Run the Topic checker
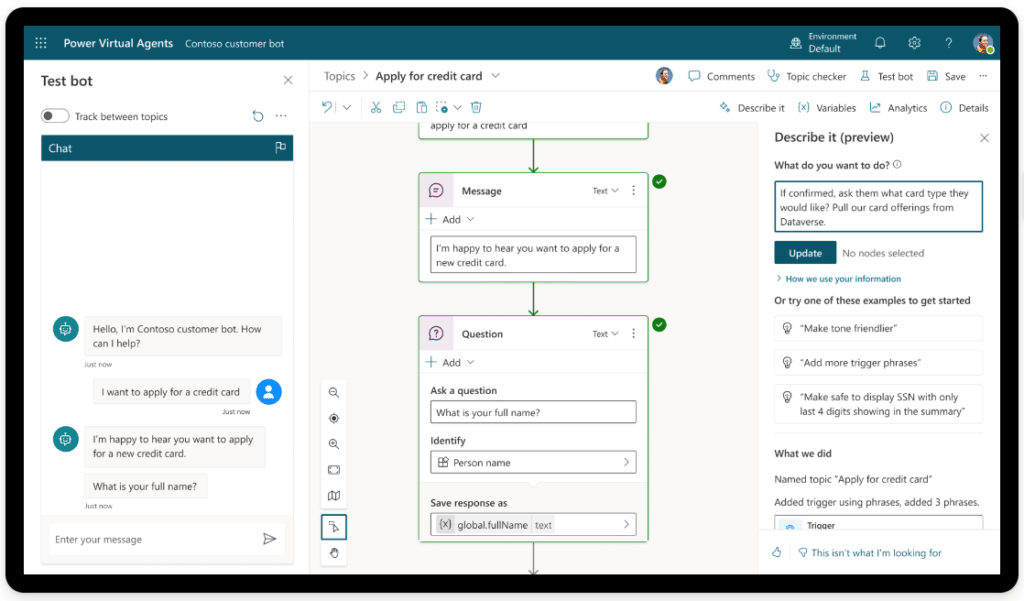Viewport: 1024px width, 601px height. coord(807,76)
